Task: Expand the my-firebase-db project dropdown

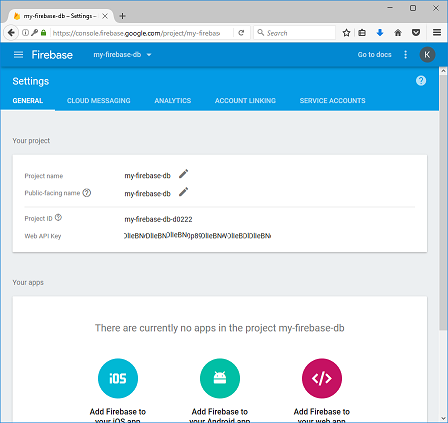Action: tap(122, 55)
